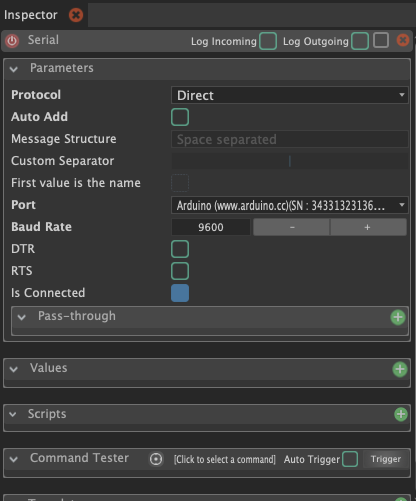Add a new Pass-through item
416x501 pixels.
tap(398, 317)
